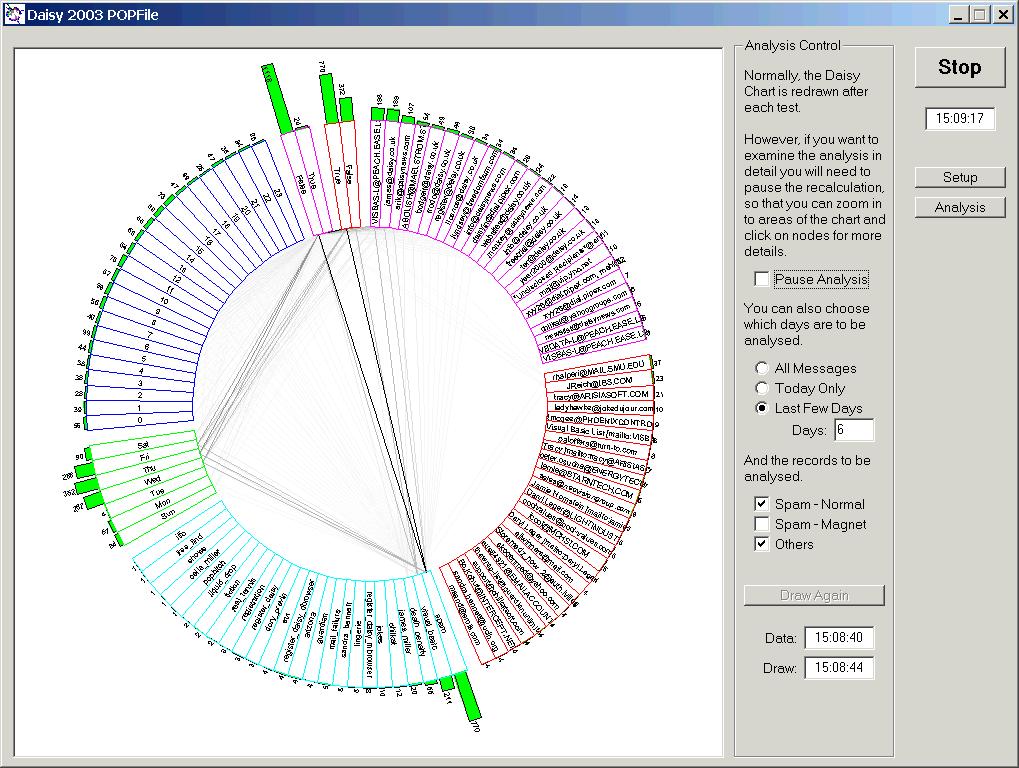The height and width of the screenshot is (768, 1019).
Task: Enable the Pause Analysis checkbox
Action: pyautogui.click(x=763, y=280)
